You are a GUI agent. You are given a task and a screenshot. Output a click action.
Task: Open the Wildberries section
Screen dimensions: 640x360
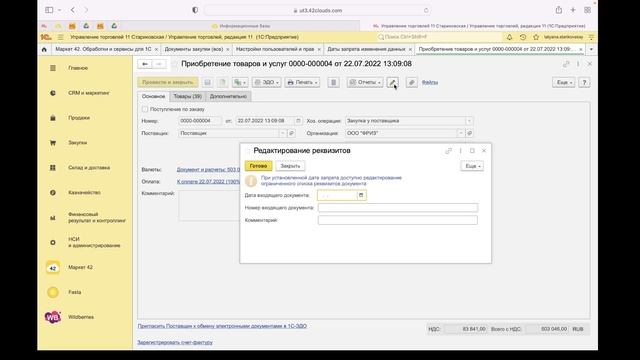click(x=81, y=317)
